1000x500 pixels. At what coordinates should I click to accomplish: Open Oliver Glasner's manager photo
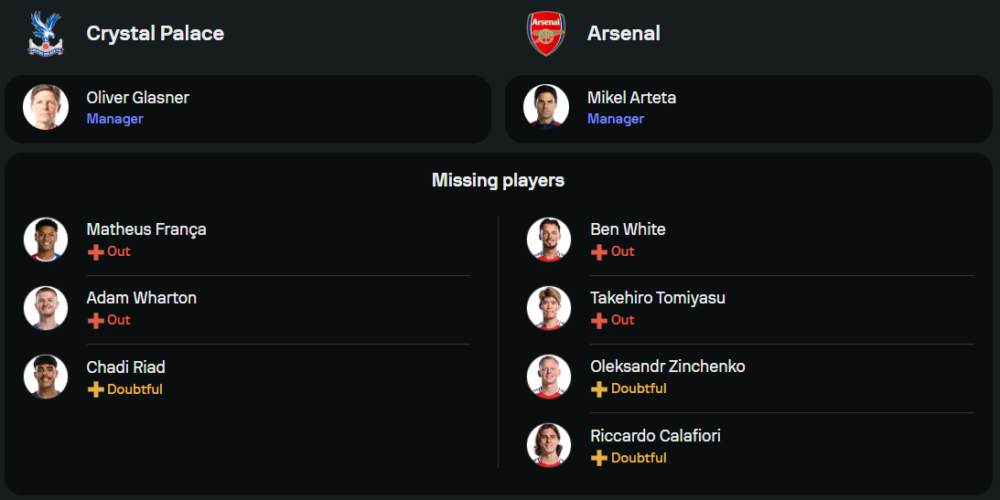45,107
